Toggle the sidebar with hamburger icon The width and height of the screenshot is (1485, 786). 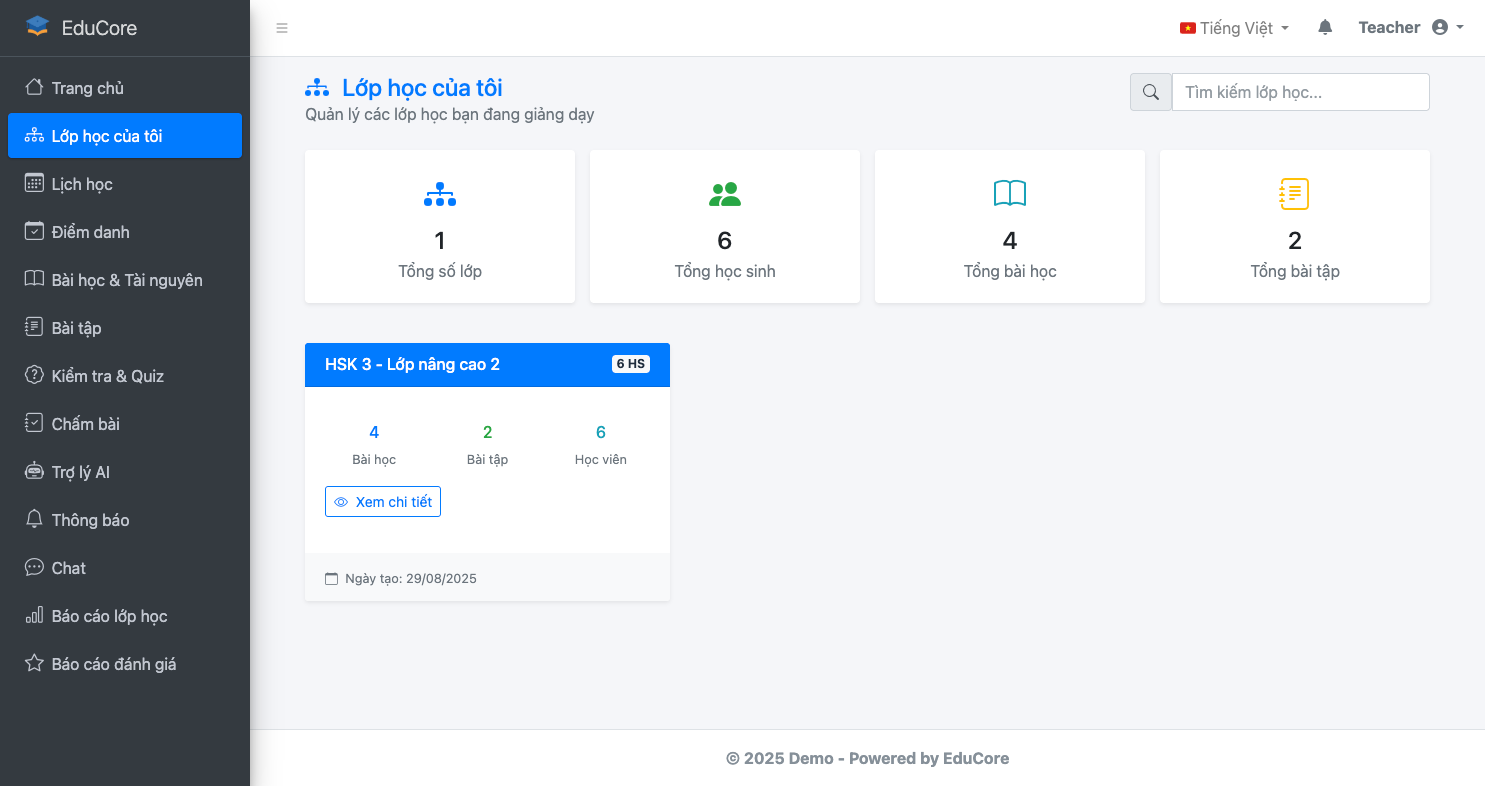pos(282,28)
